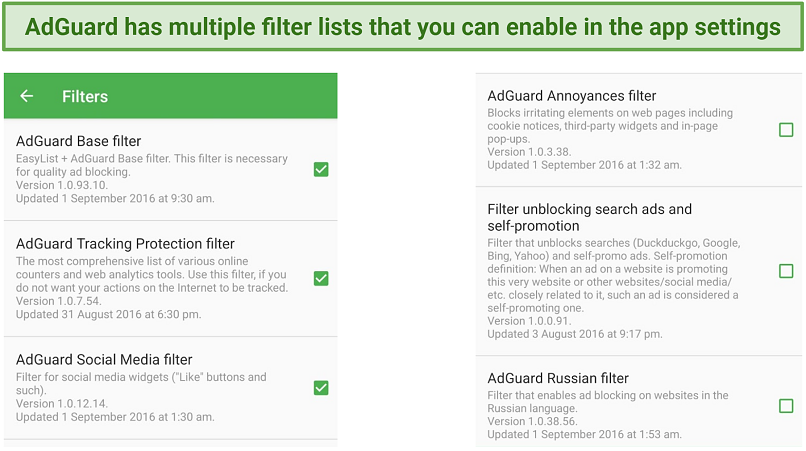
Task: Click 'Version 1.0.12.14.' text
Action: [62, 404]
